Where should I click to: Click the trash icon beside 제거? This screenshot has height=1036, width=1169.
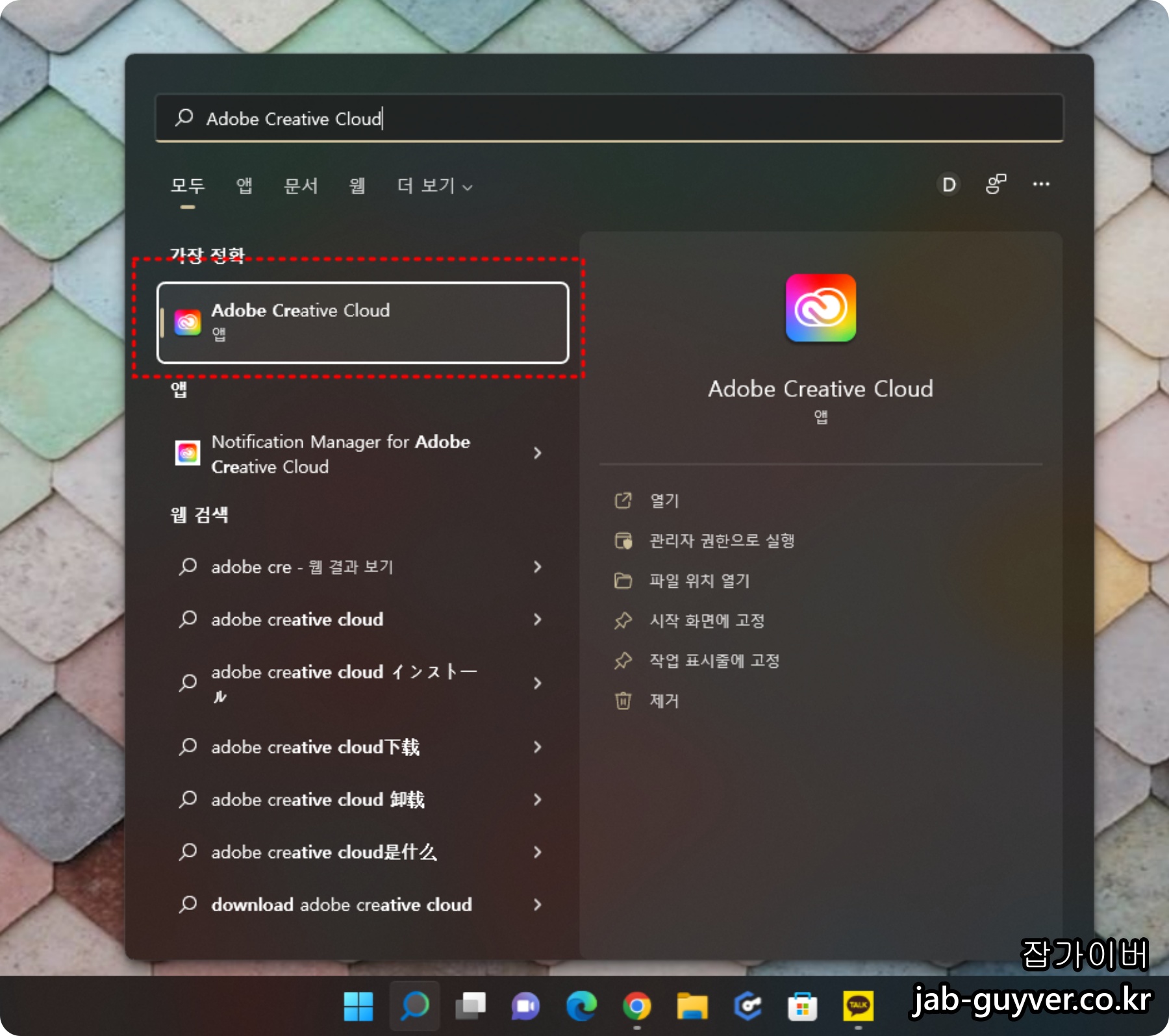[623, 701]
